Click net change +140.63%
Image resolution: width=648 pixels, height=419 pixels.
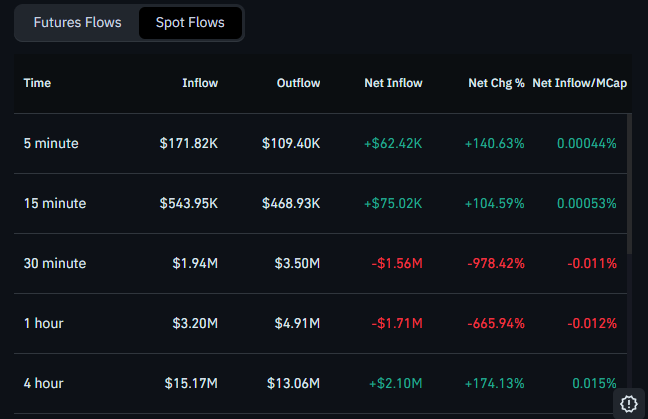click(x=495, y=143)
